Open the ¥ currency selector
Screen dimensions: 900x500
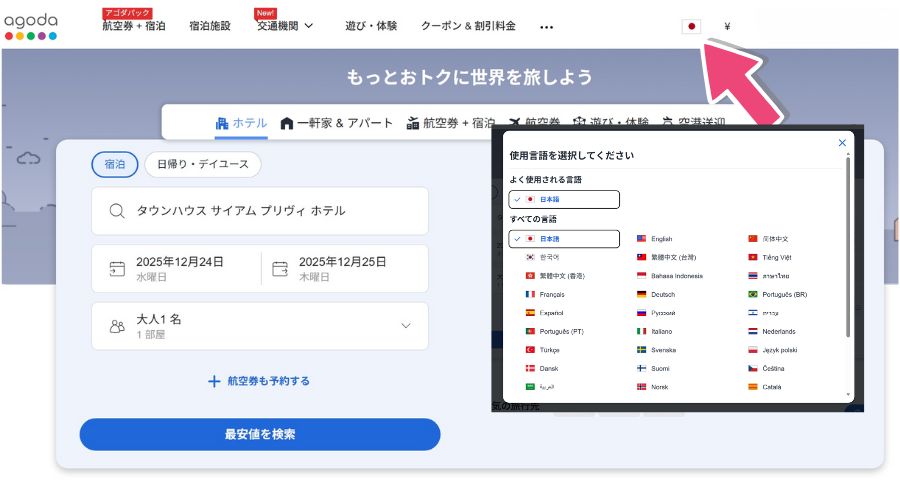click(x=727, y=26)
